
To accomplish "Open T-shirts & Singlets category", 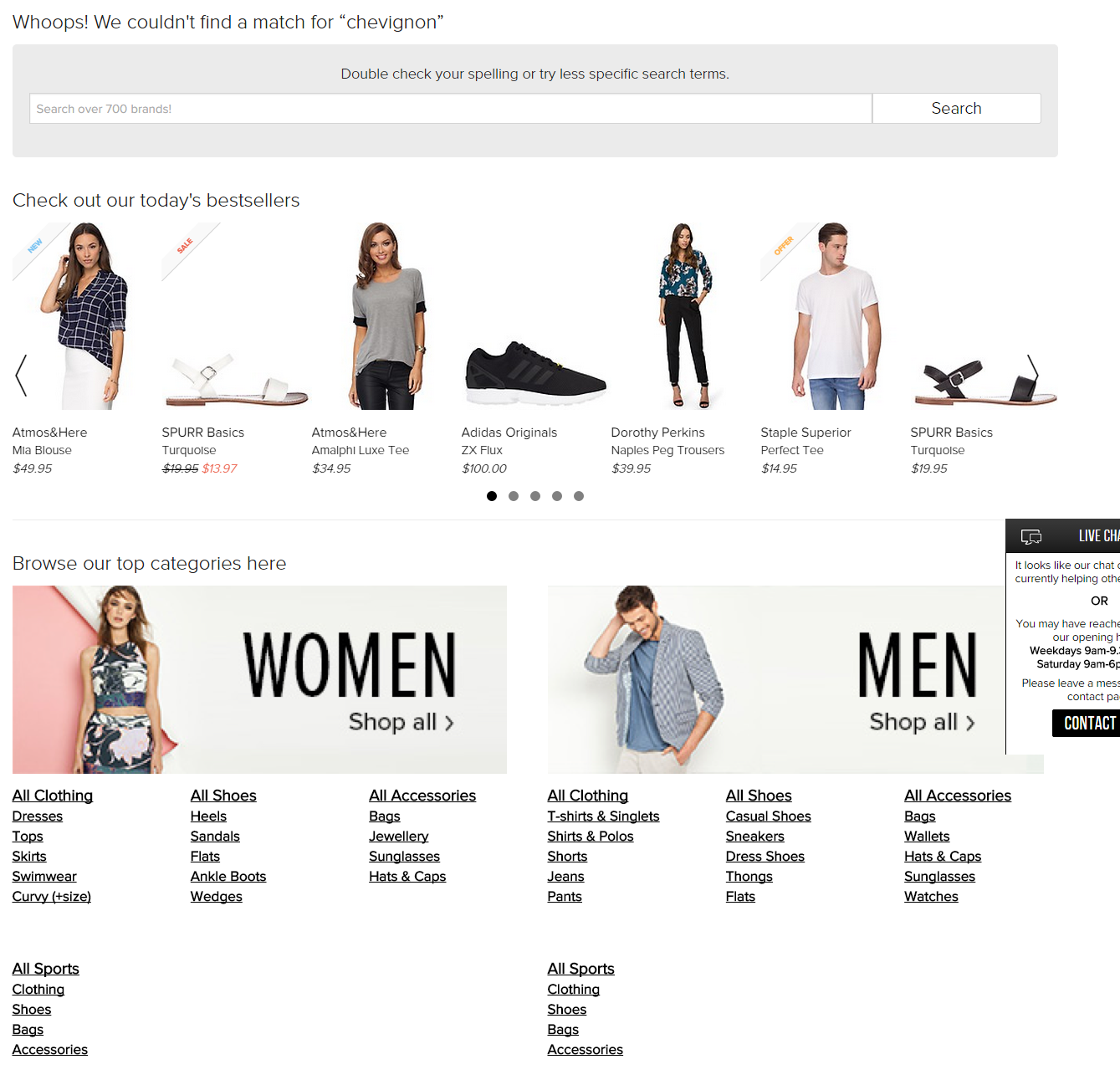I will (604, 816).
